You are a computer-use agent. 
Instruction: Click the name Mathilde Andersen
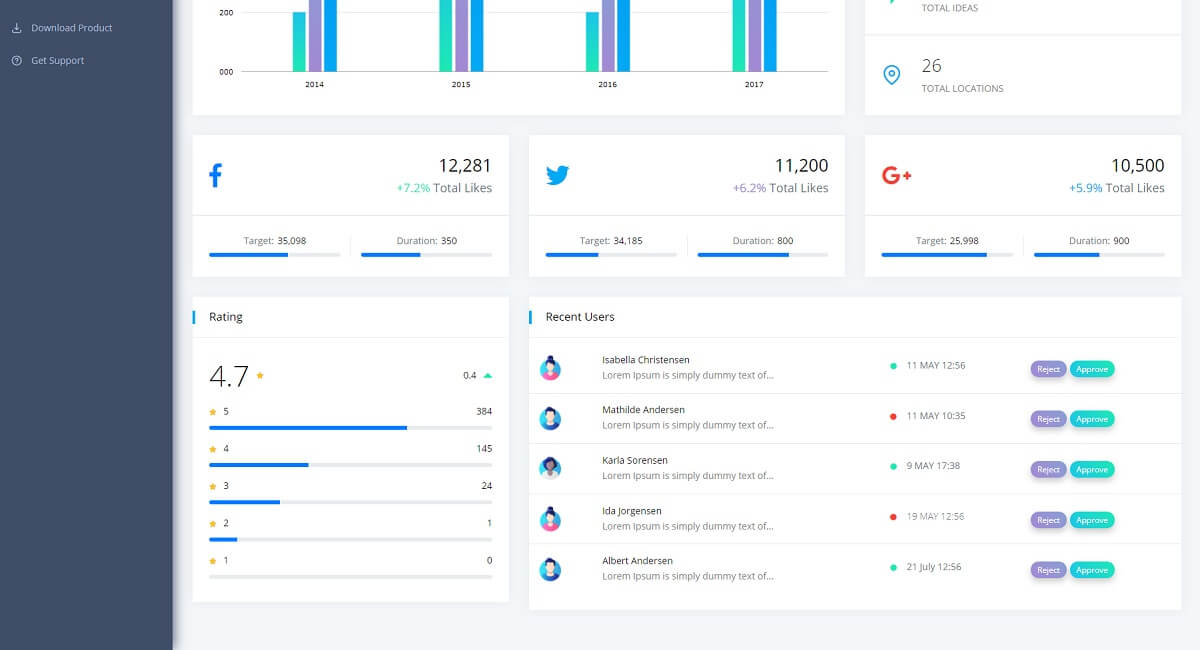[644, 410]
